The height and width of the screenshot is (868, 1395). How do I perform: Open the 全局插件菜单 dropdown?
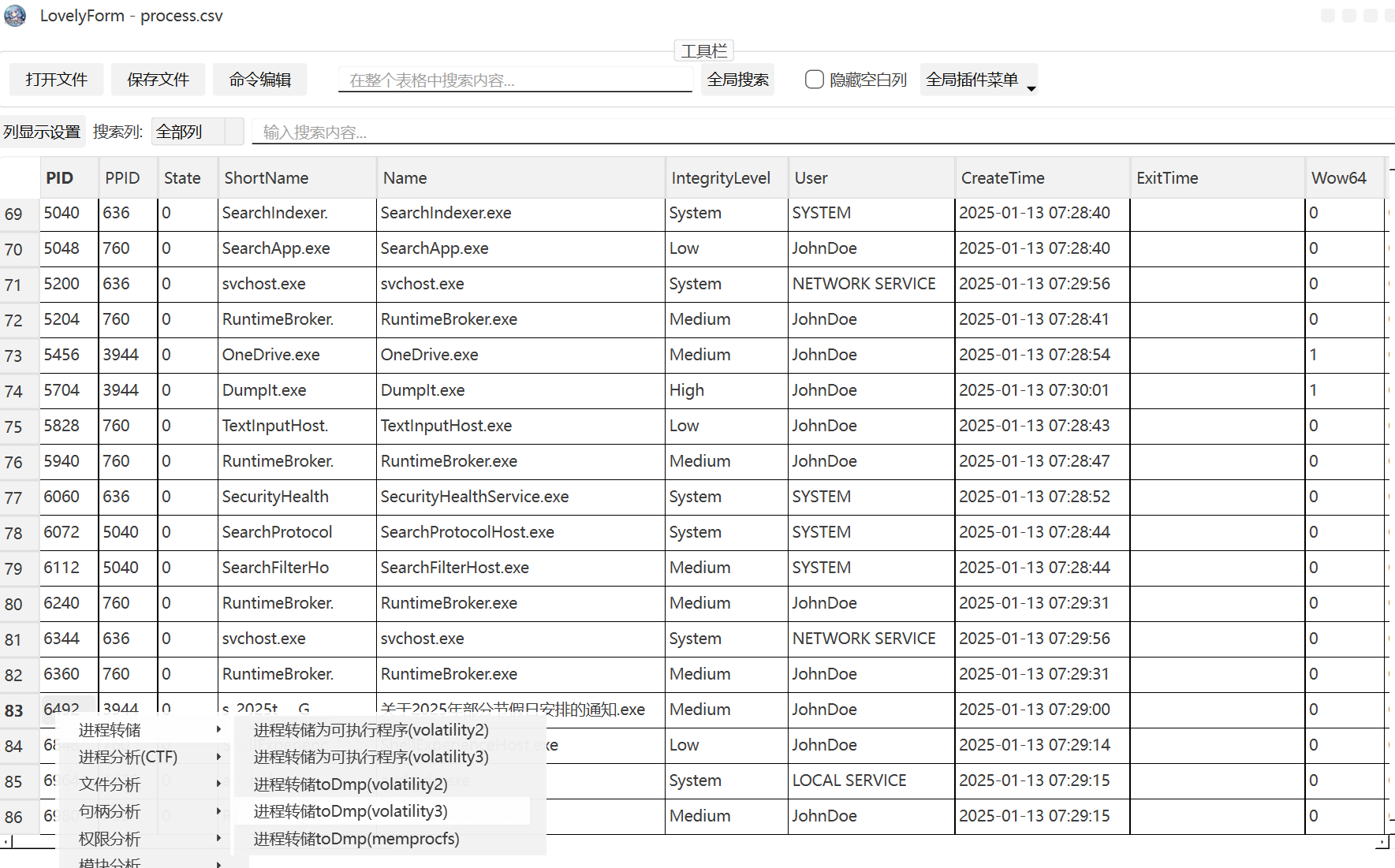point(979,80)
